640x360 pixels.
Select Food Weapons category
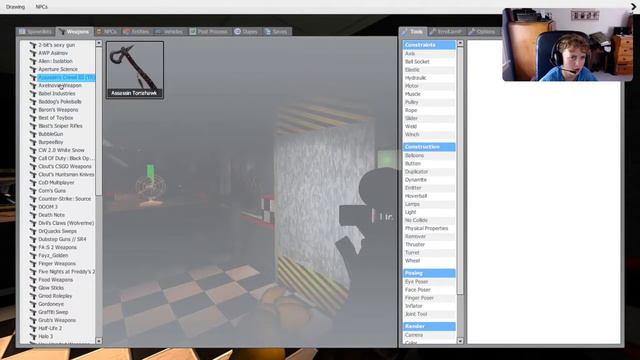[x=56, y=280]
